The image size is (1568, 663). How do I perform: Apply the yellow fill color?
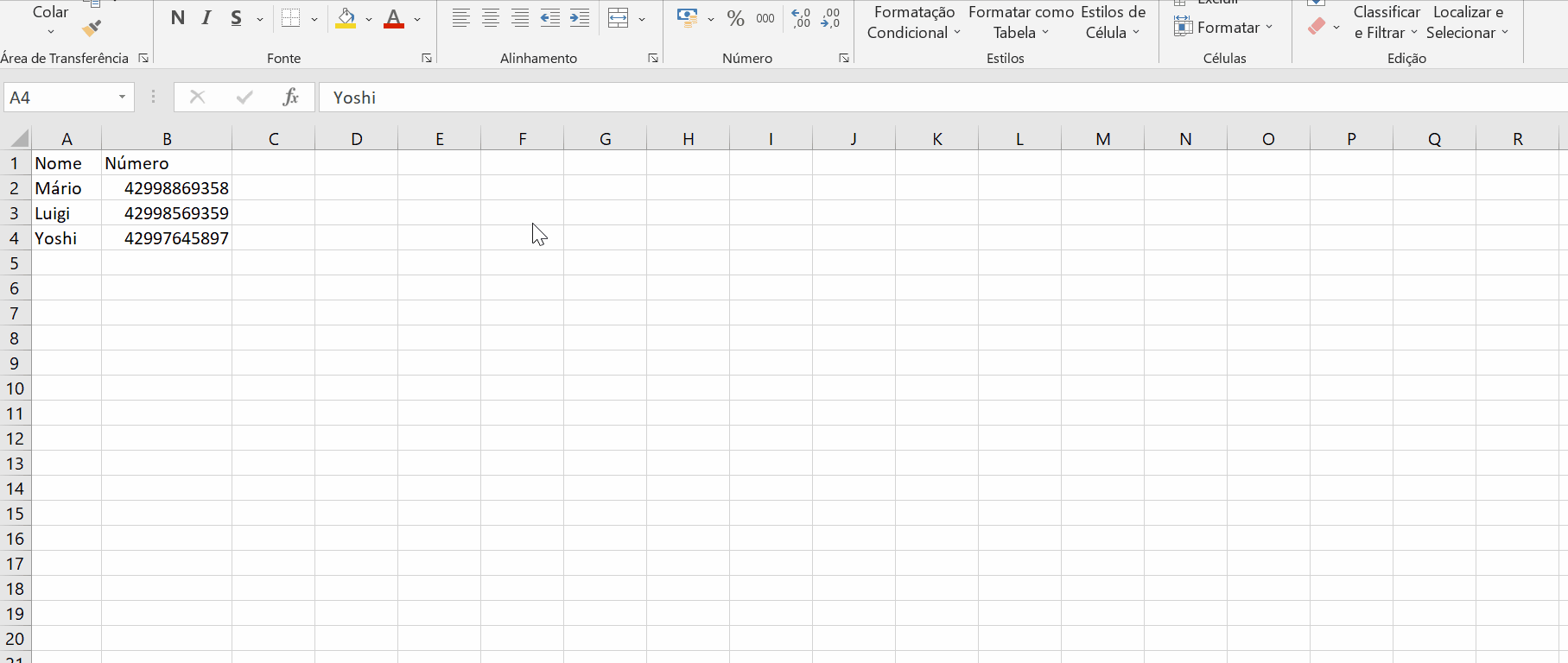coord(346,18)
